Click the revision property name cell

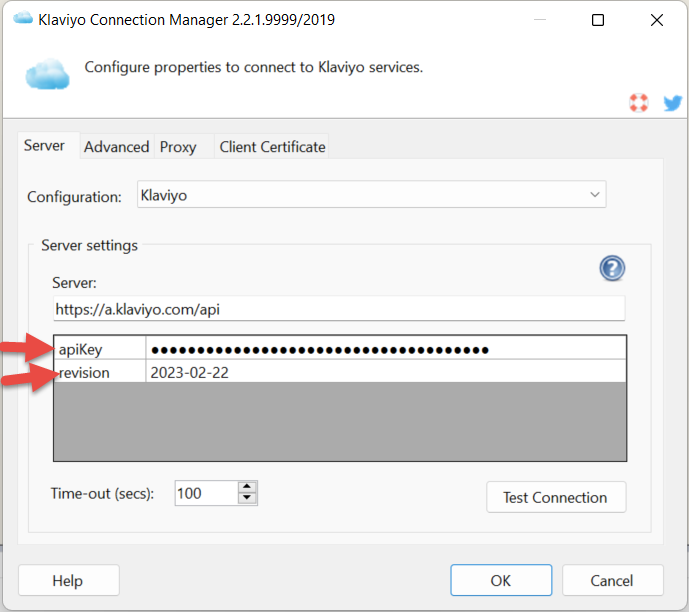tap(100, 373)
